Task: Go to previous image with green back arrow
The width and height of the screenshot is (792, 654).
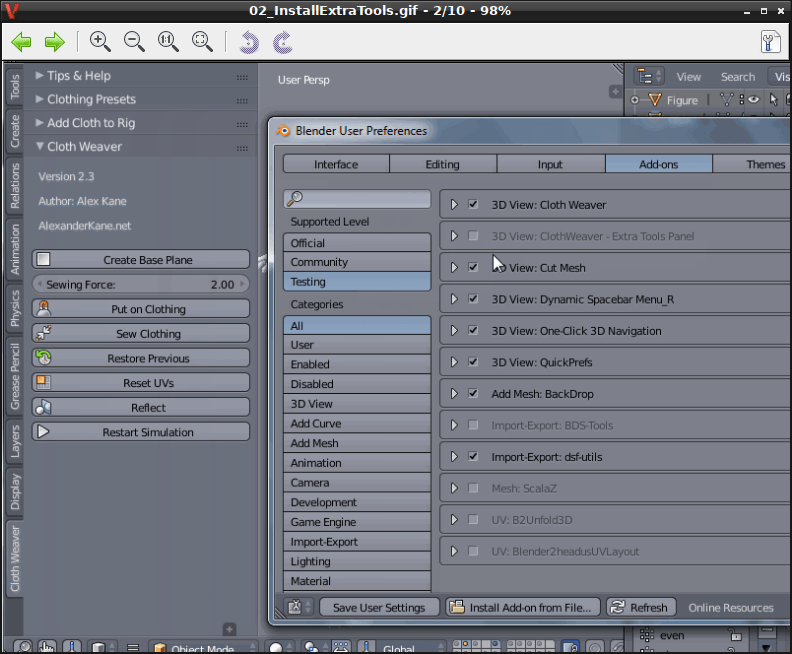Action: coord(21,41)
